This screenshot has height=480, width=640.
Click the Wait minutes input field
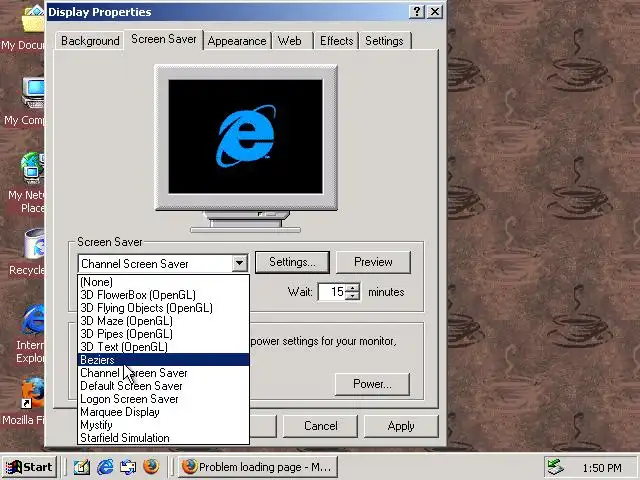(332, 292)
